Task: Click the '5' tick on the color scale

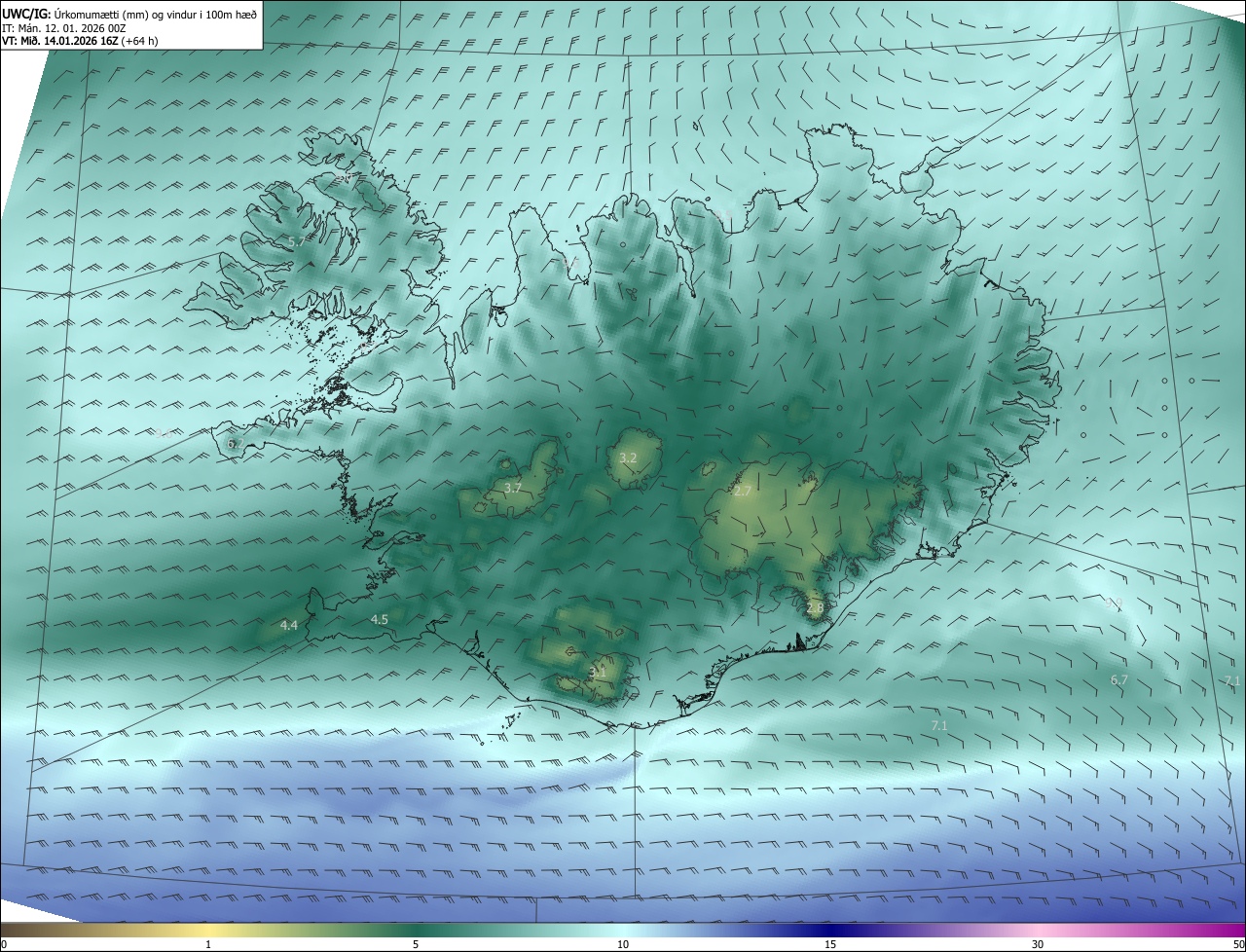Action: pos(416,944)
